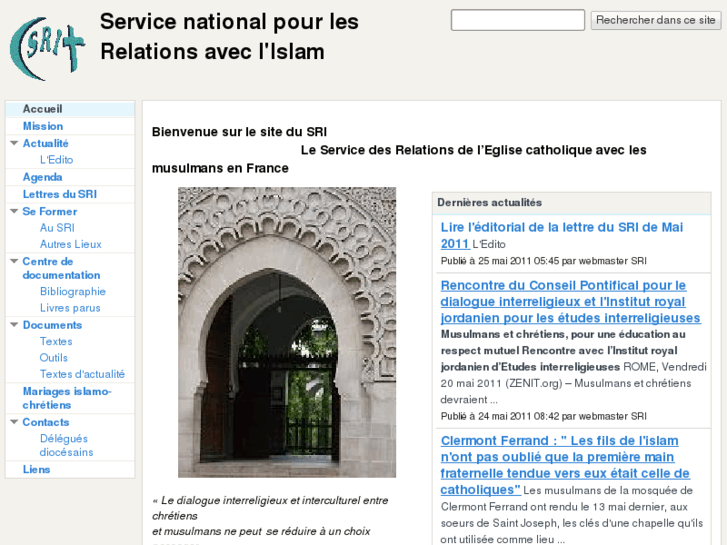Collapse the Actualité section arrow
Image resolution: width=727 pixels, height=545 pixels.
tap(14, 143)
